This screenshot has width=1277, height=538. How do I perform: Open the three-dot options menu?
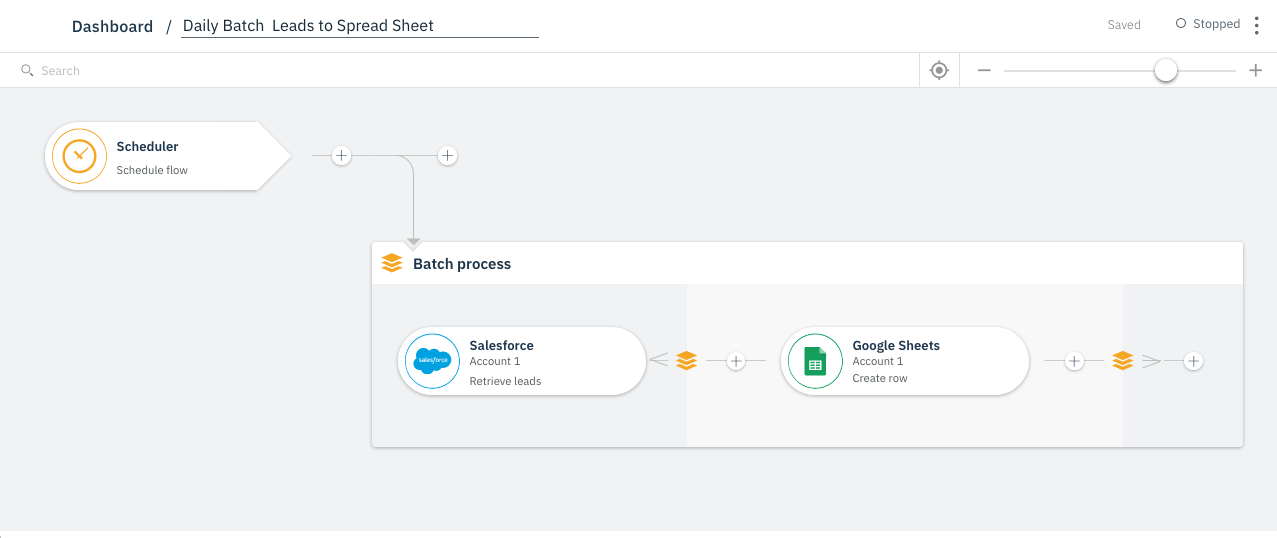(x=1257, y=25)
